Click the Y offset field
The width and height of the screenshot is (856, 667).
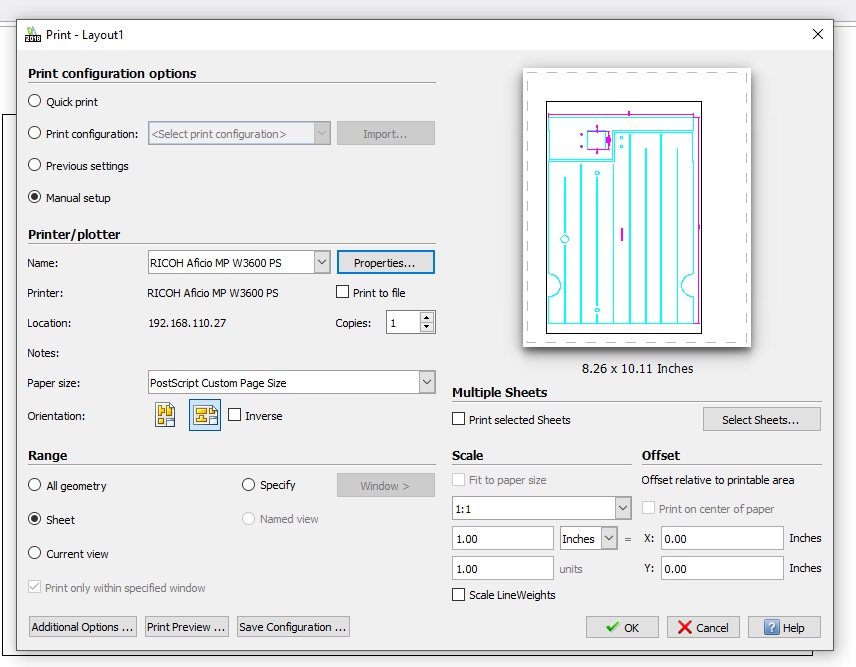[722, 568]
